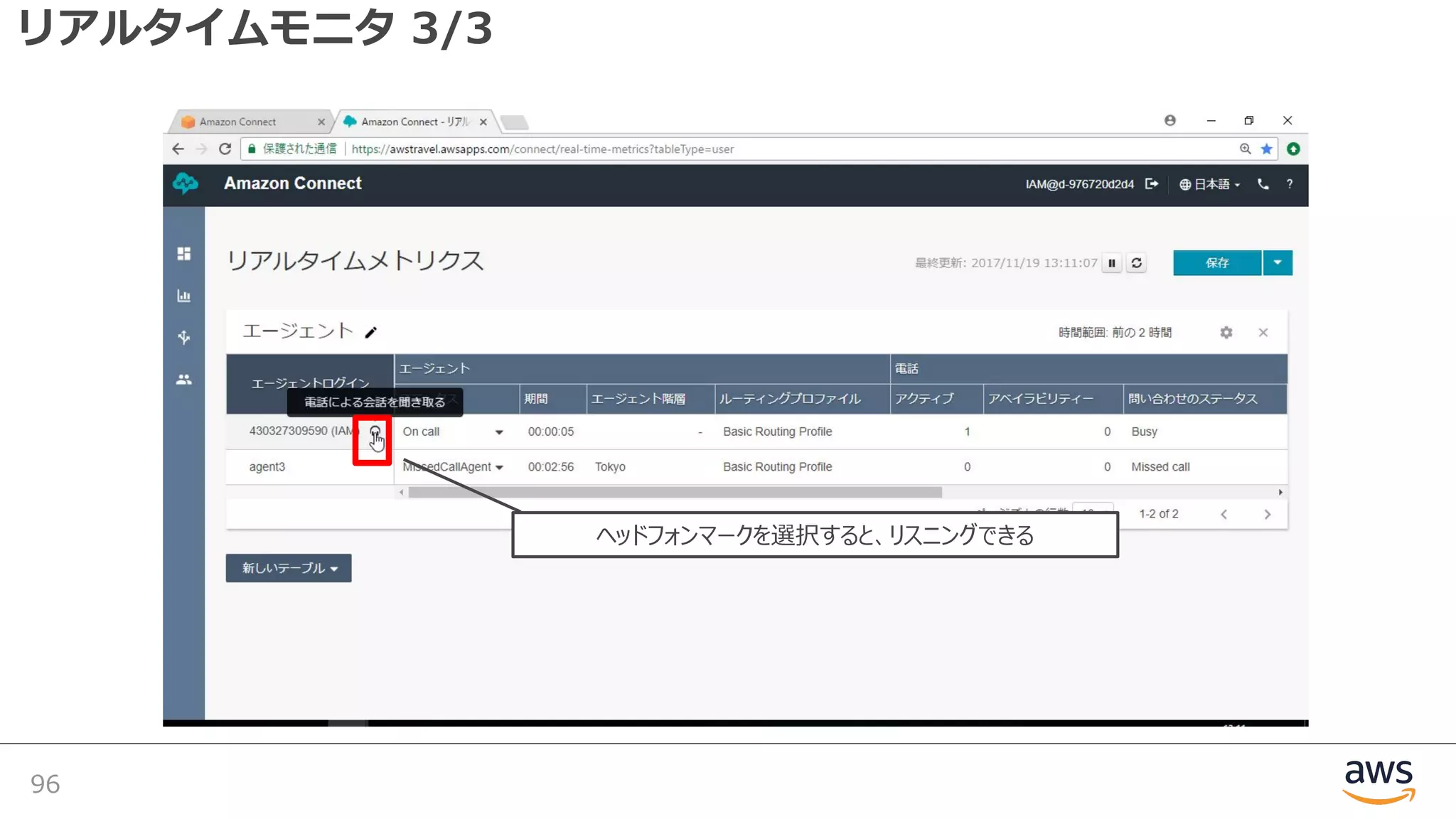Click the bookmark star in address bar
The height and width of the screenshot is (819, 1456).
coord(1266,149)
